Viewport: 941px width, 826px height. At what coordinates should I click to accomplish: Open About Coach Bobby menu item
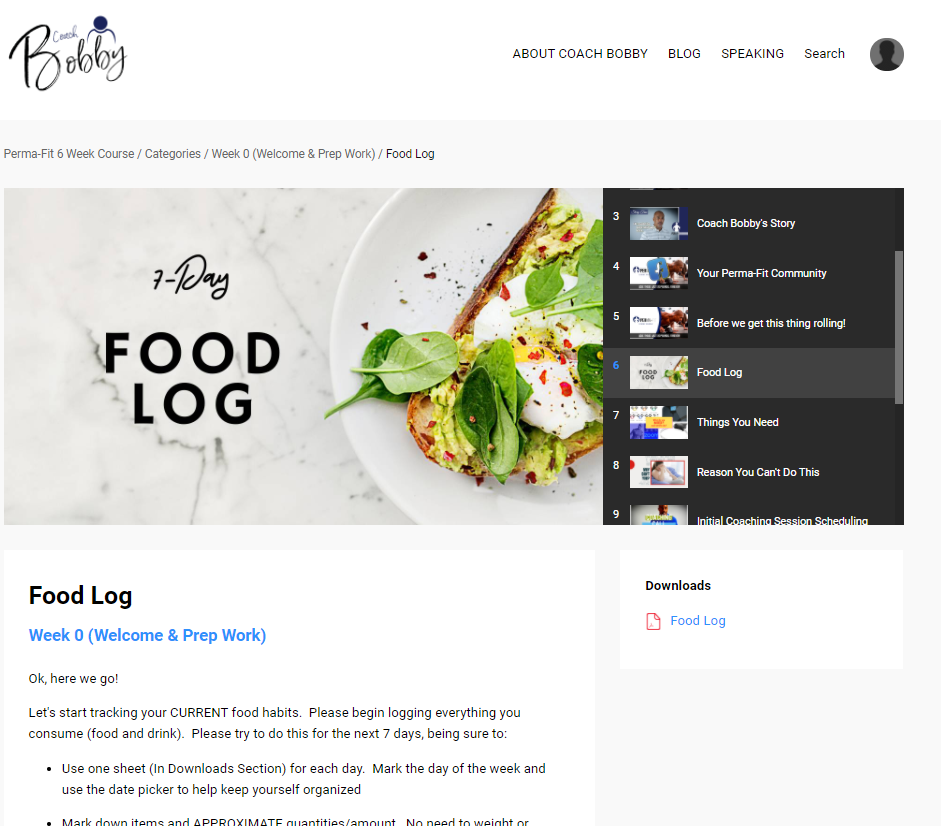tap(580, 53)
